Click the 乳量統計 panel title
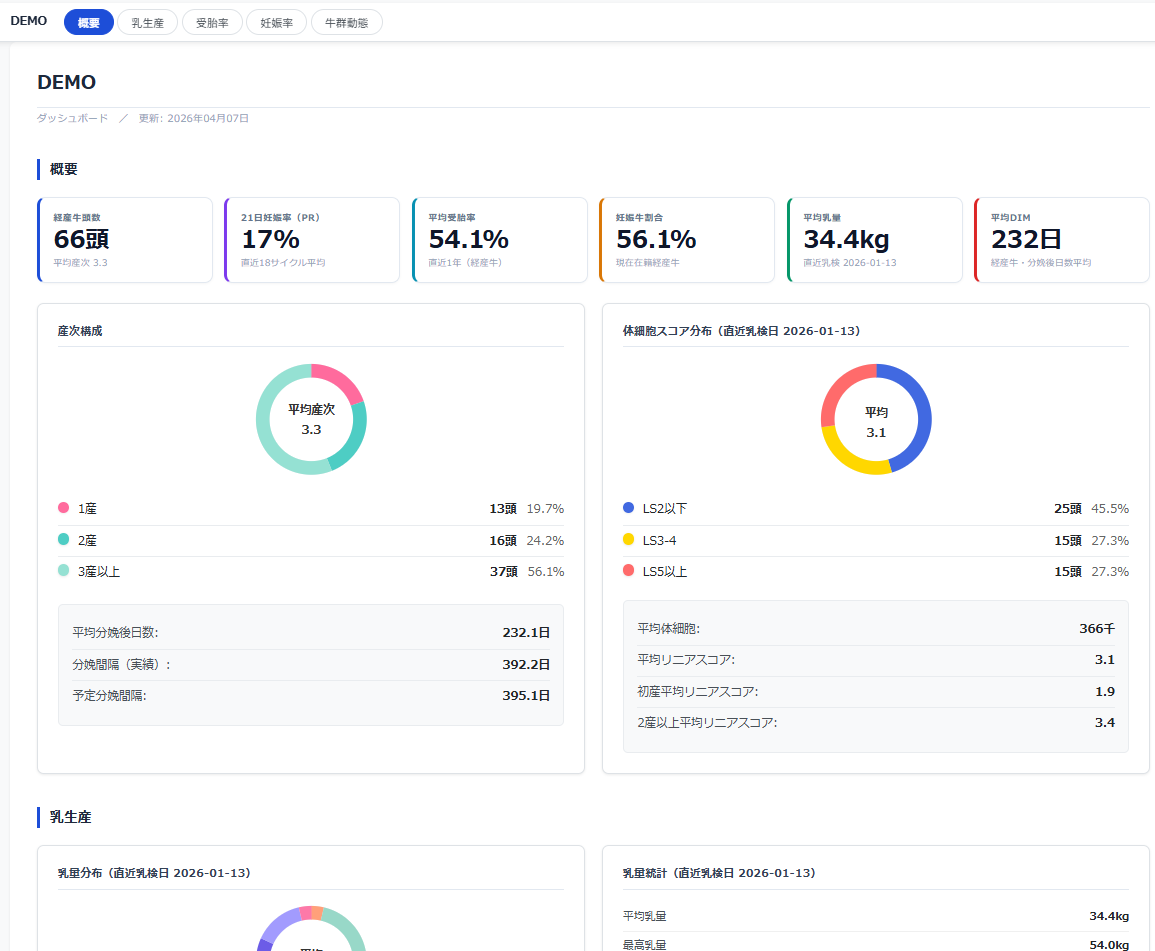Image resolution: width=1155 pixels, height=951 pixels. [x=719, y=873]
